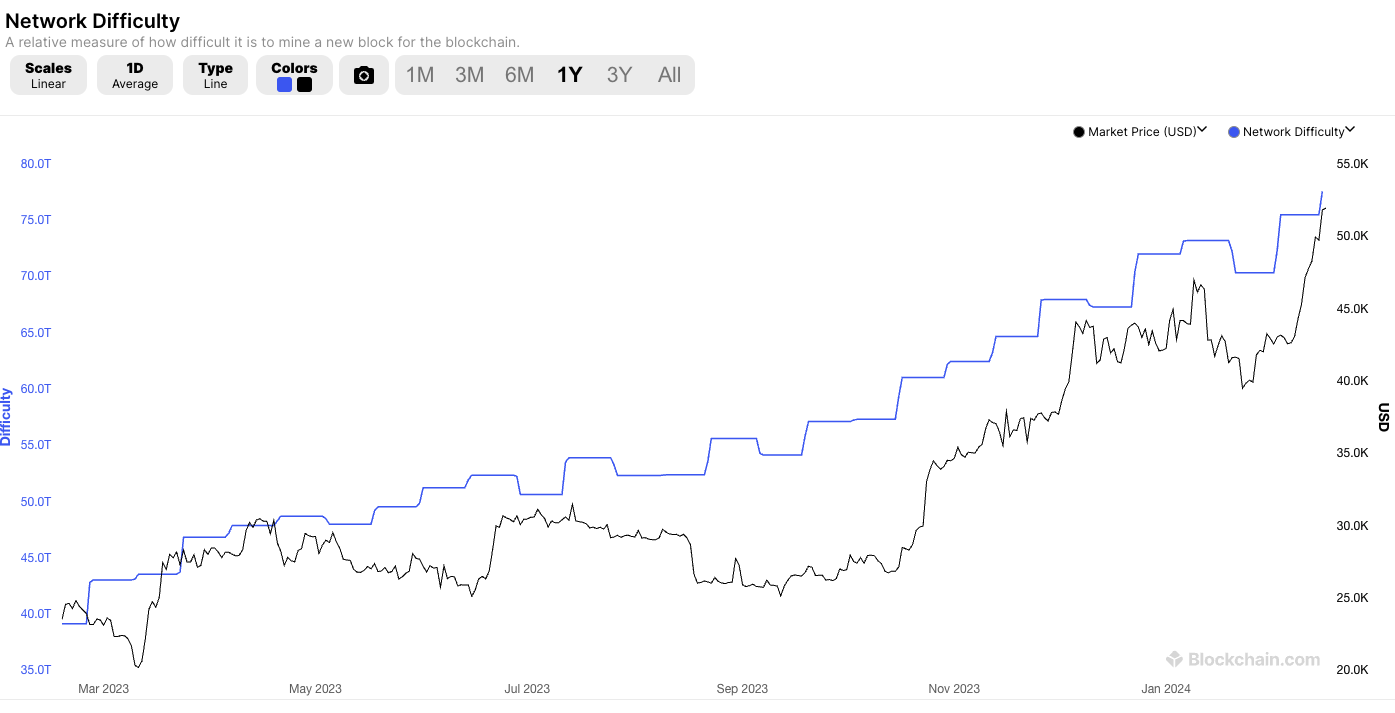
Task: Select the 1M time range
Action: (420, 75)
